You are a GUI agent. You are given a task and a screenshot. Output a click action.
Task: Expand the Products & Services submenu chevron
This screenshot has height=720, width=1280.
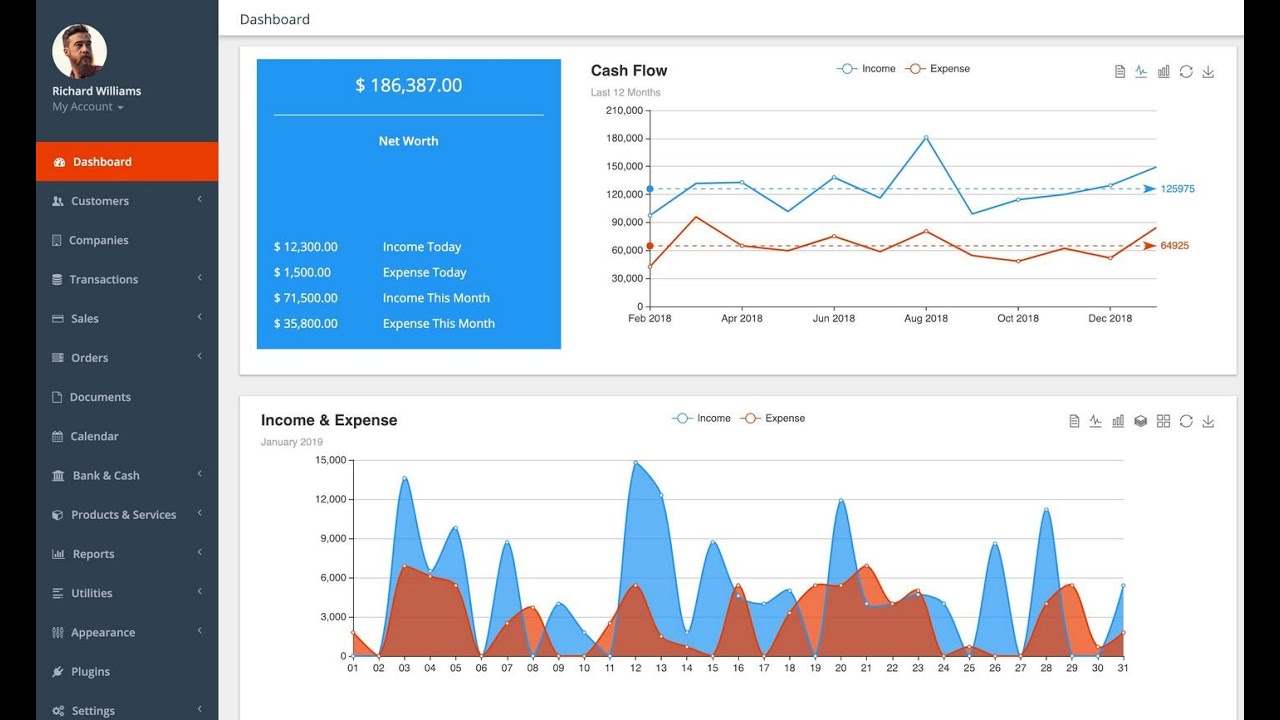[x=200, y=513]
